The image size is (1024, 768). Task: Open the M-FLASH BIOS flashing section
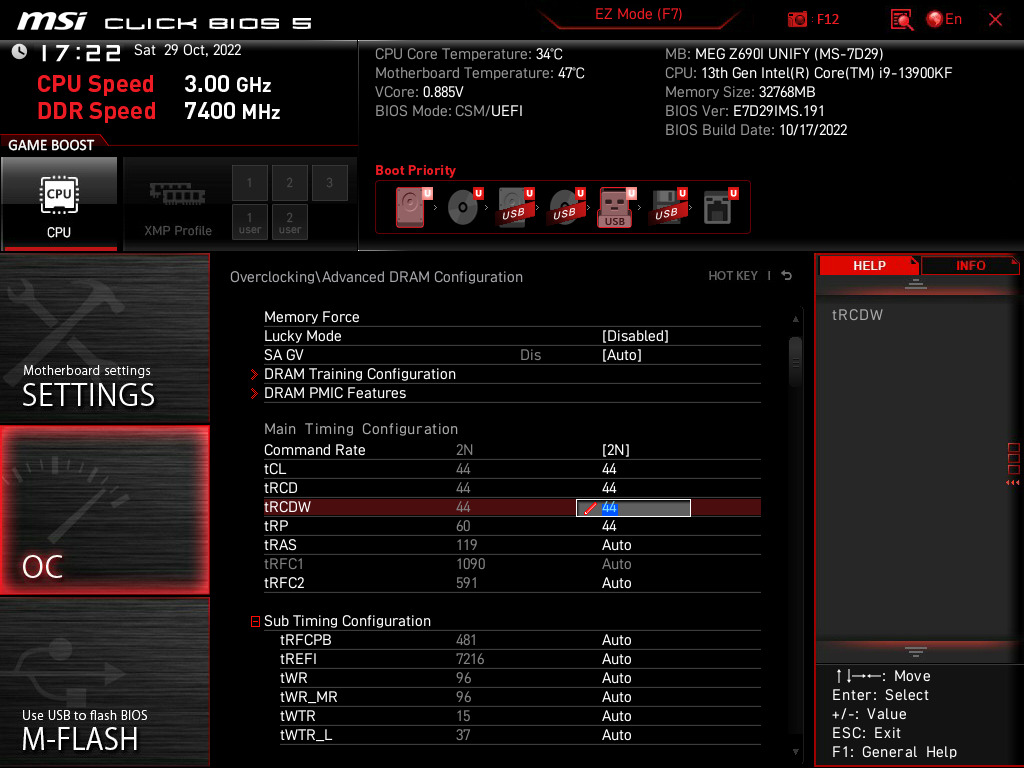coord(104,682)
